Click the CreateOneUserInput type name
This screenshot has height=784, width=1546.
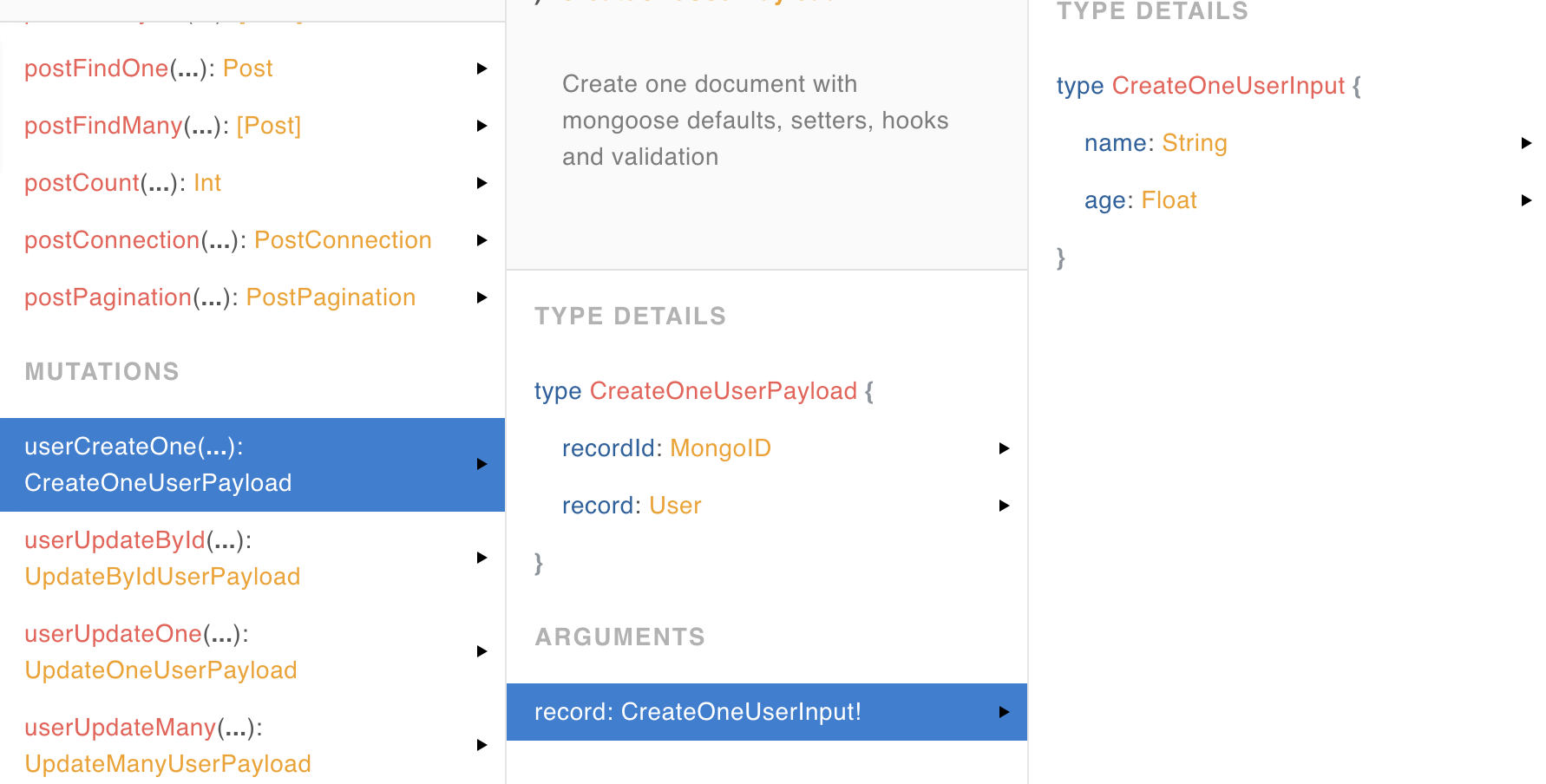click(1228, 86)
